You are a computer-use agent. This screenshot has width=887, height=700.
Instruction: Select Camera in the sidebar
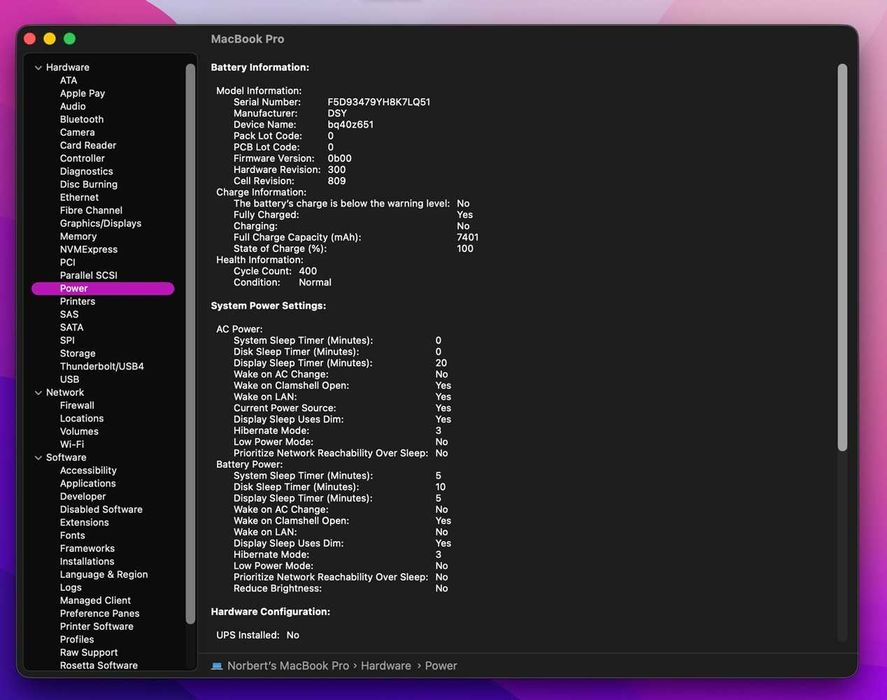[77, 132]
